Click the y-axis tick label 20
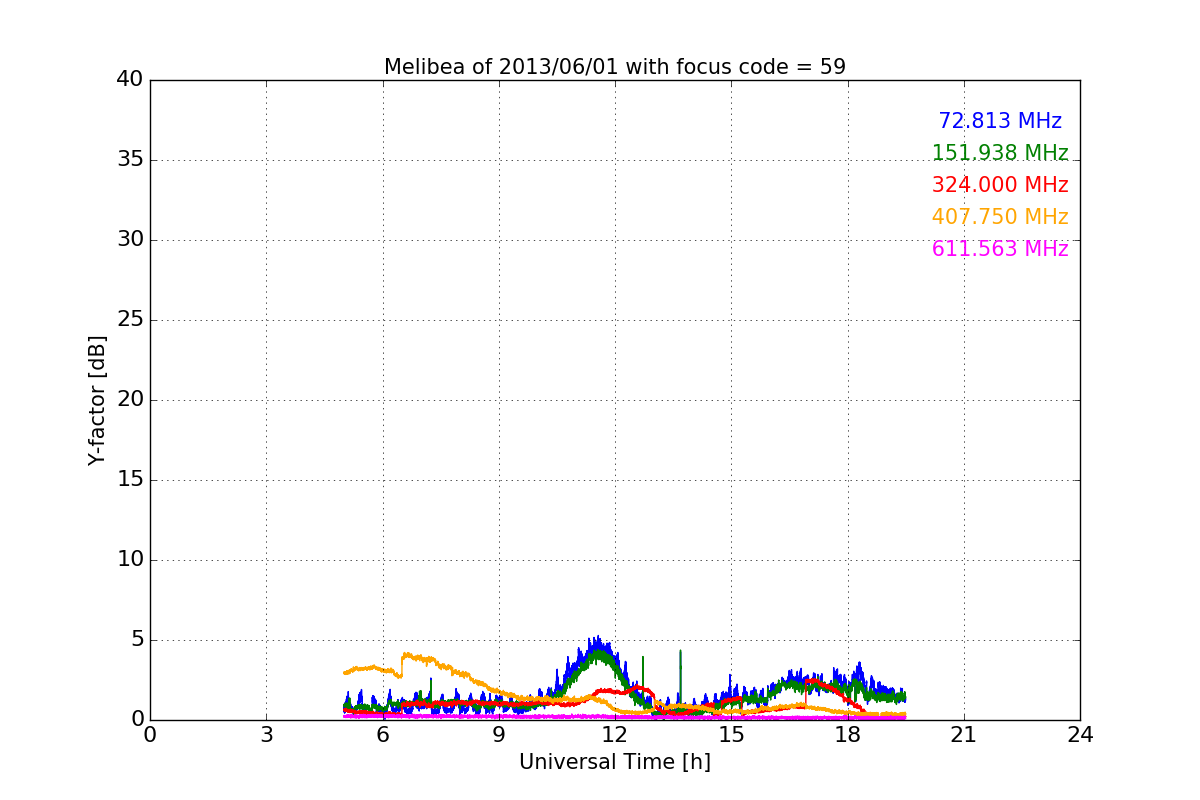 pos(130,400)
